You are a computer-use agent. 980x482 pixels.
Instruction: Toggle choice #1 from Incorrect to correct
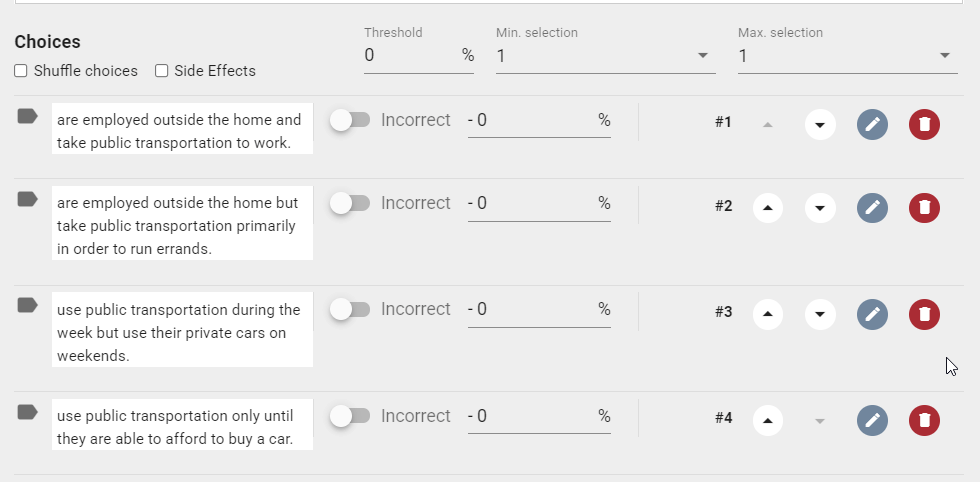350,120
